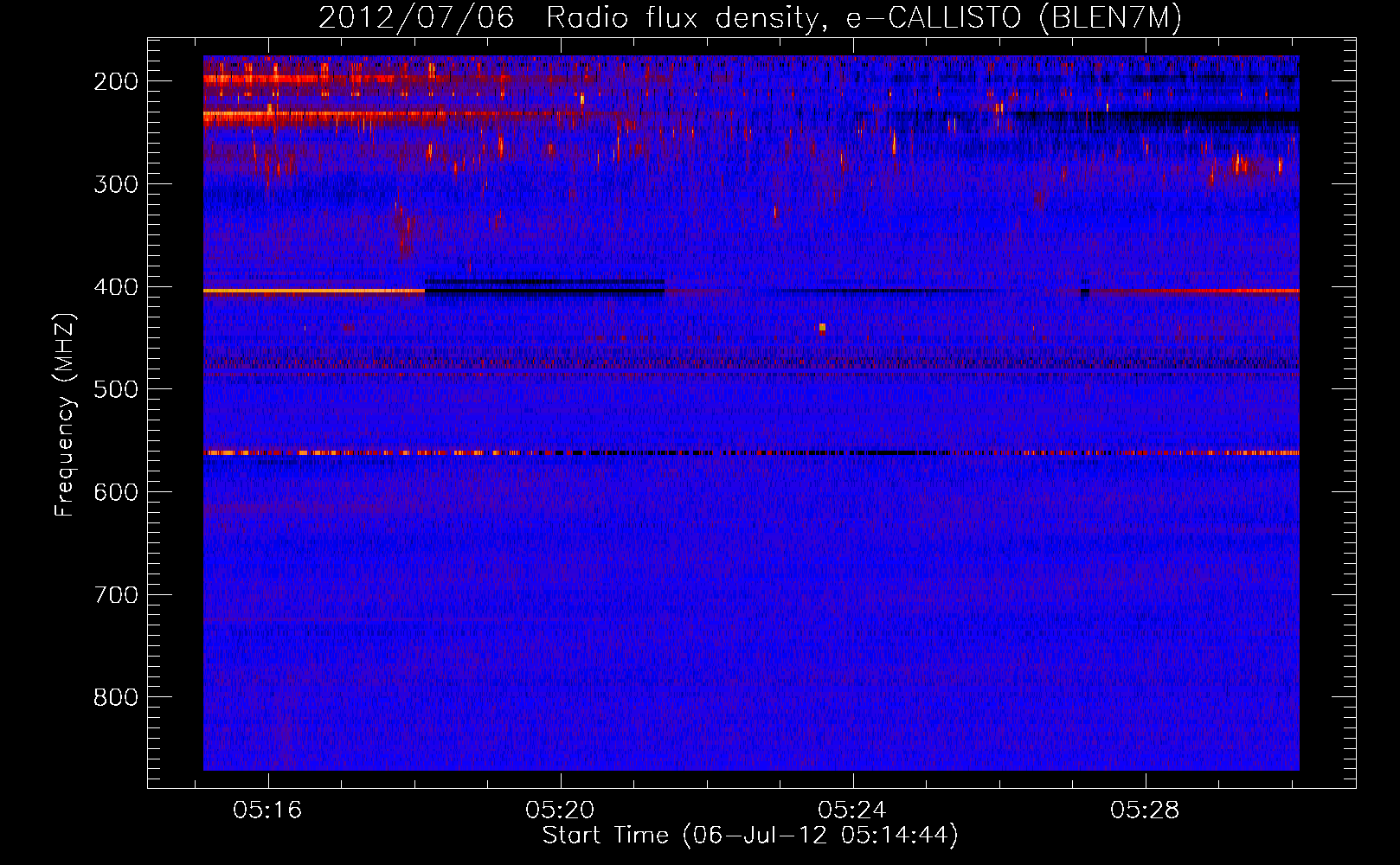Click the 800 frequency tick label
This screenshot has width=1400, height=865.
coord(116,697)
